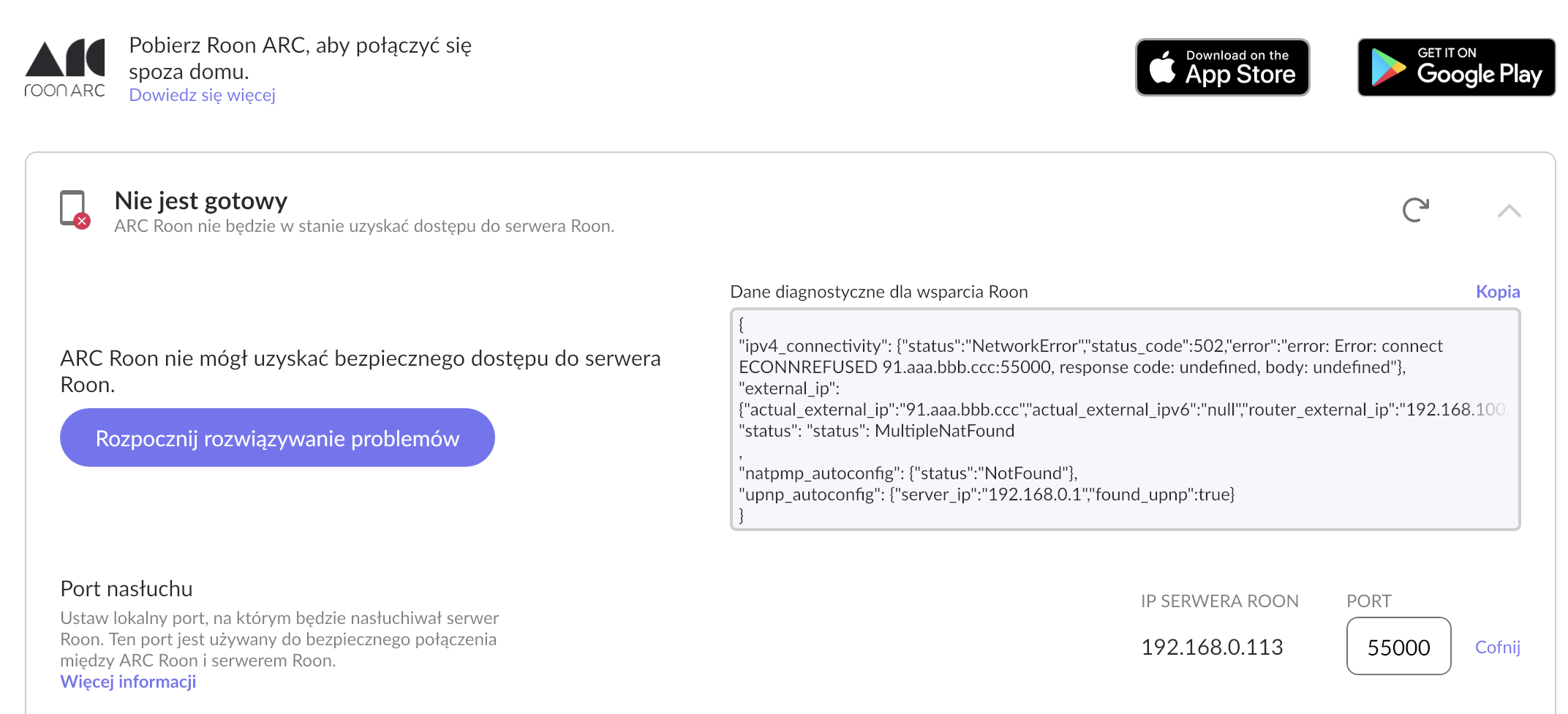Refresh the ARC connection status

pos(1416,210)
